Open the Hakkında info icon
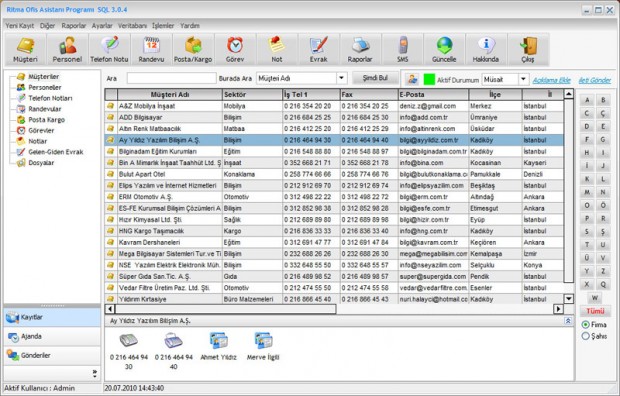This screenshot has width=620, height=396. (x=486, y=49)
